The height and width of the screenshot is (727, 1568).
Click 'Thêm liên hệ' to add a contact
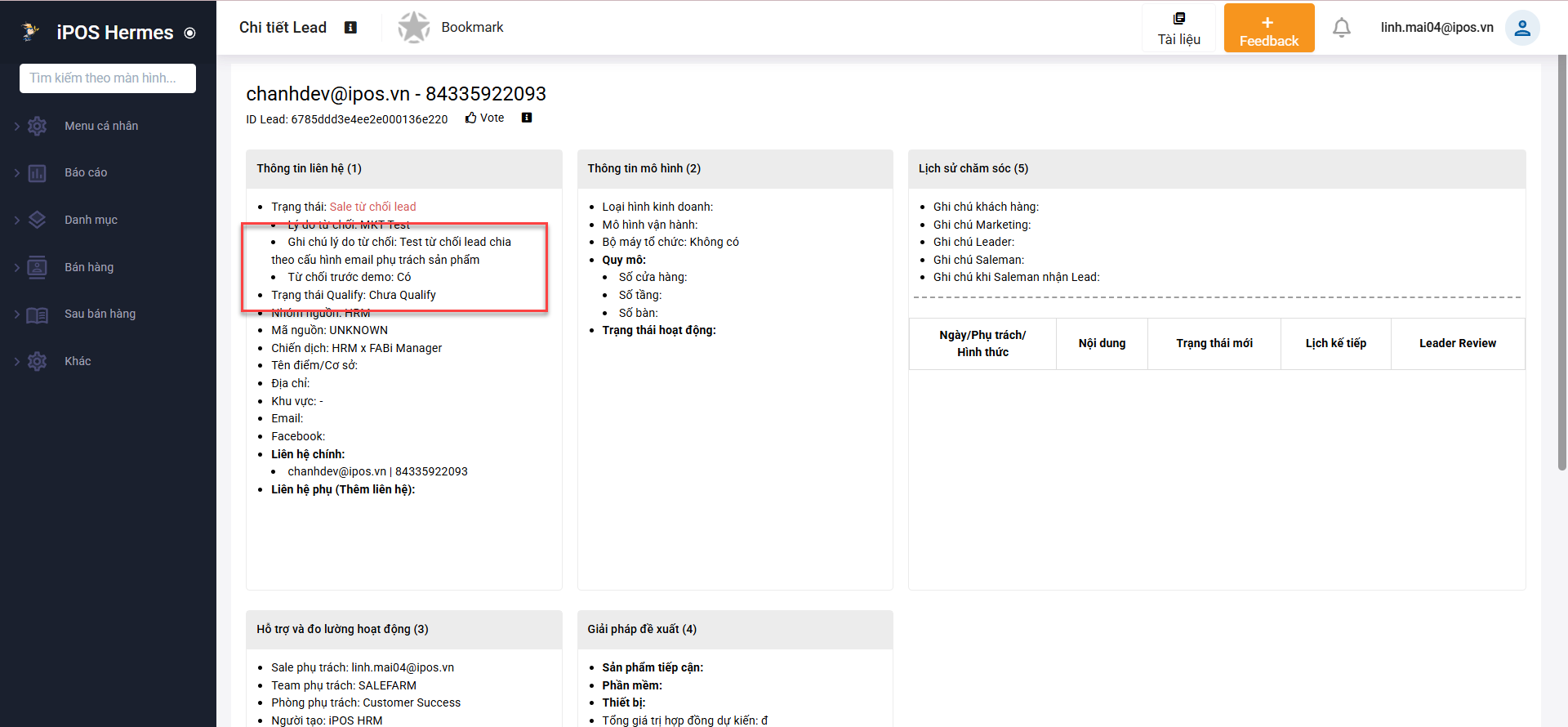click(x=373, y=489)
